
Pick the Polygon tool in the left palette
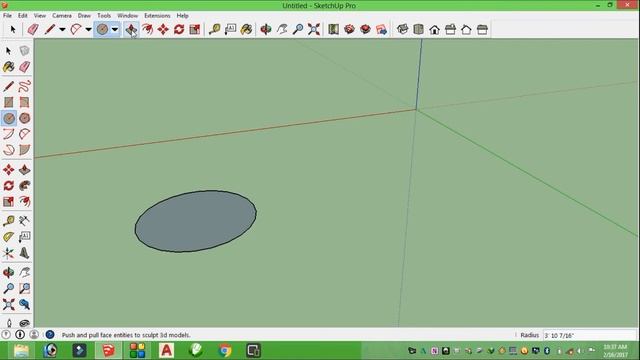(x=24, y=118)
